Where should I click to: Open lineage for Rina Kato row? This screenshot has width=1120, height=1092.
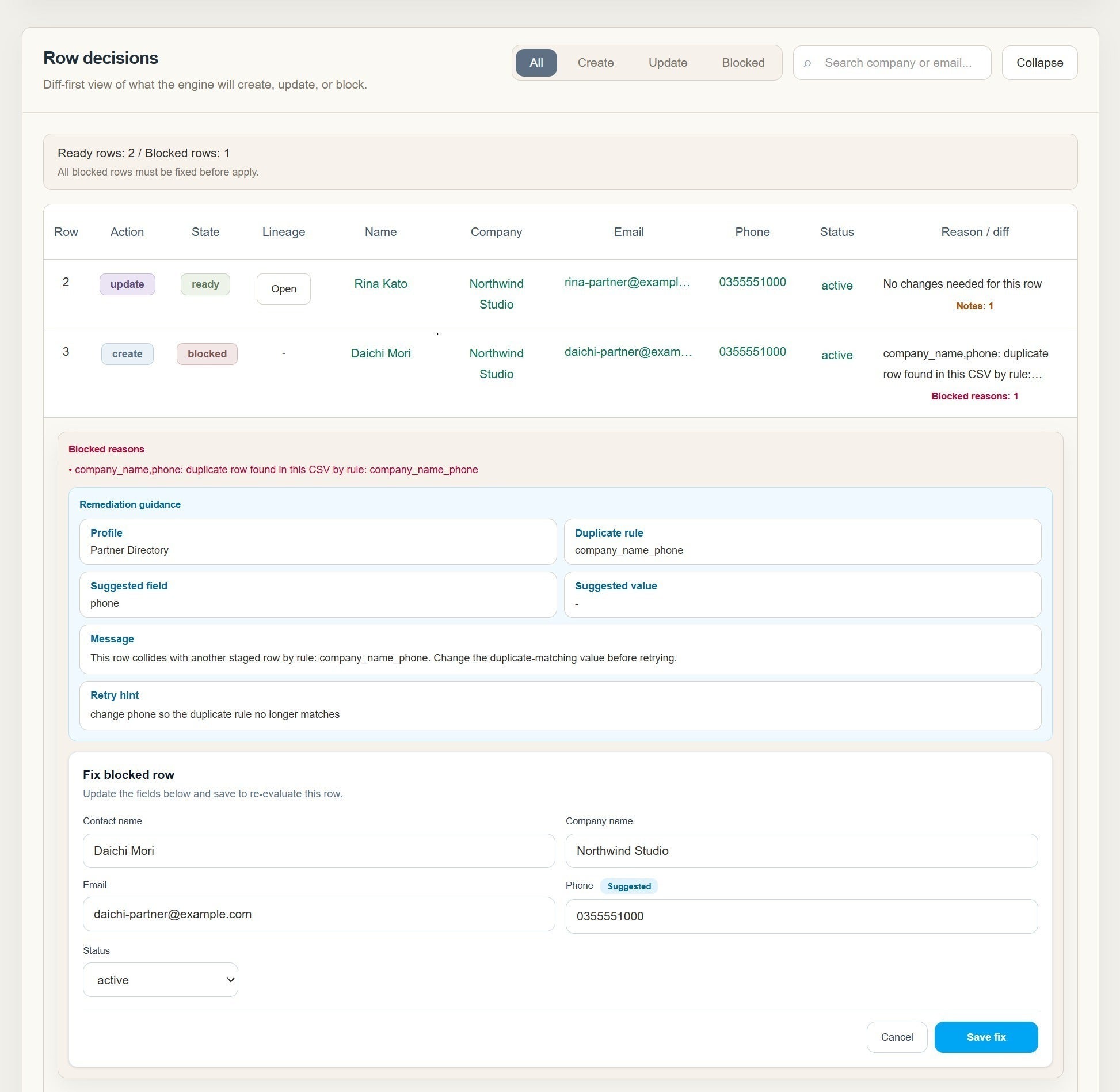283,288
